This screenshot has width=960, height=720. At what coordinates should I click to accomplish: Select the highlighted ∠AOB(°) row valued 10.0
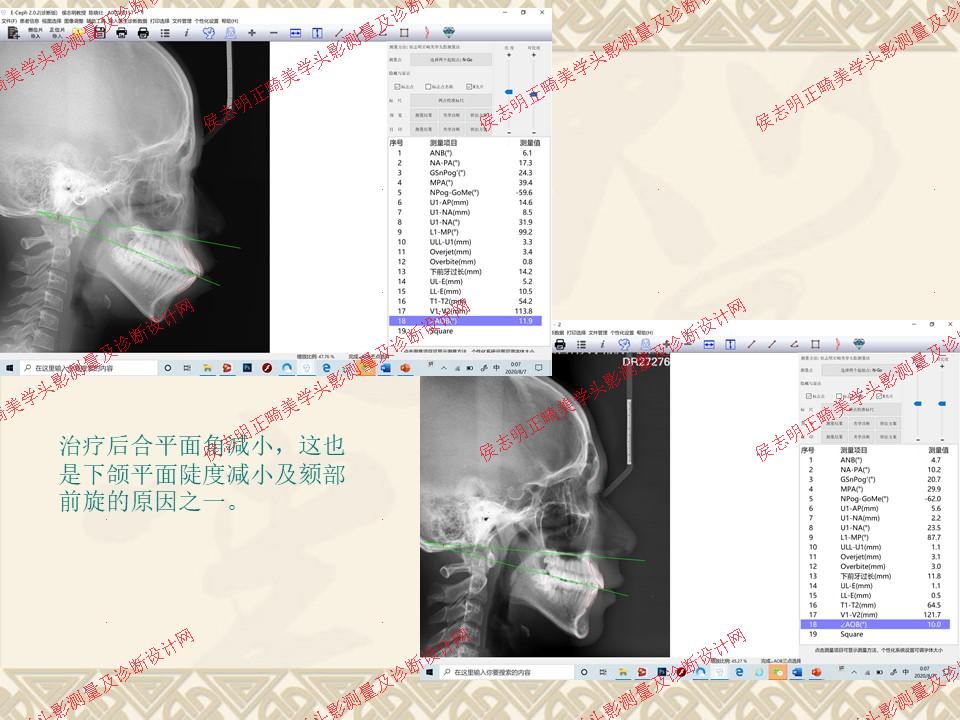pyautogui.click(x=876, y=624)
